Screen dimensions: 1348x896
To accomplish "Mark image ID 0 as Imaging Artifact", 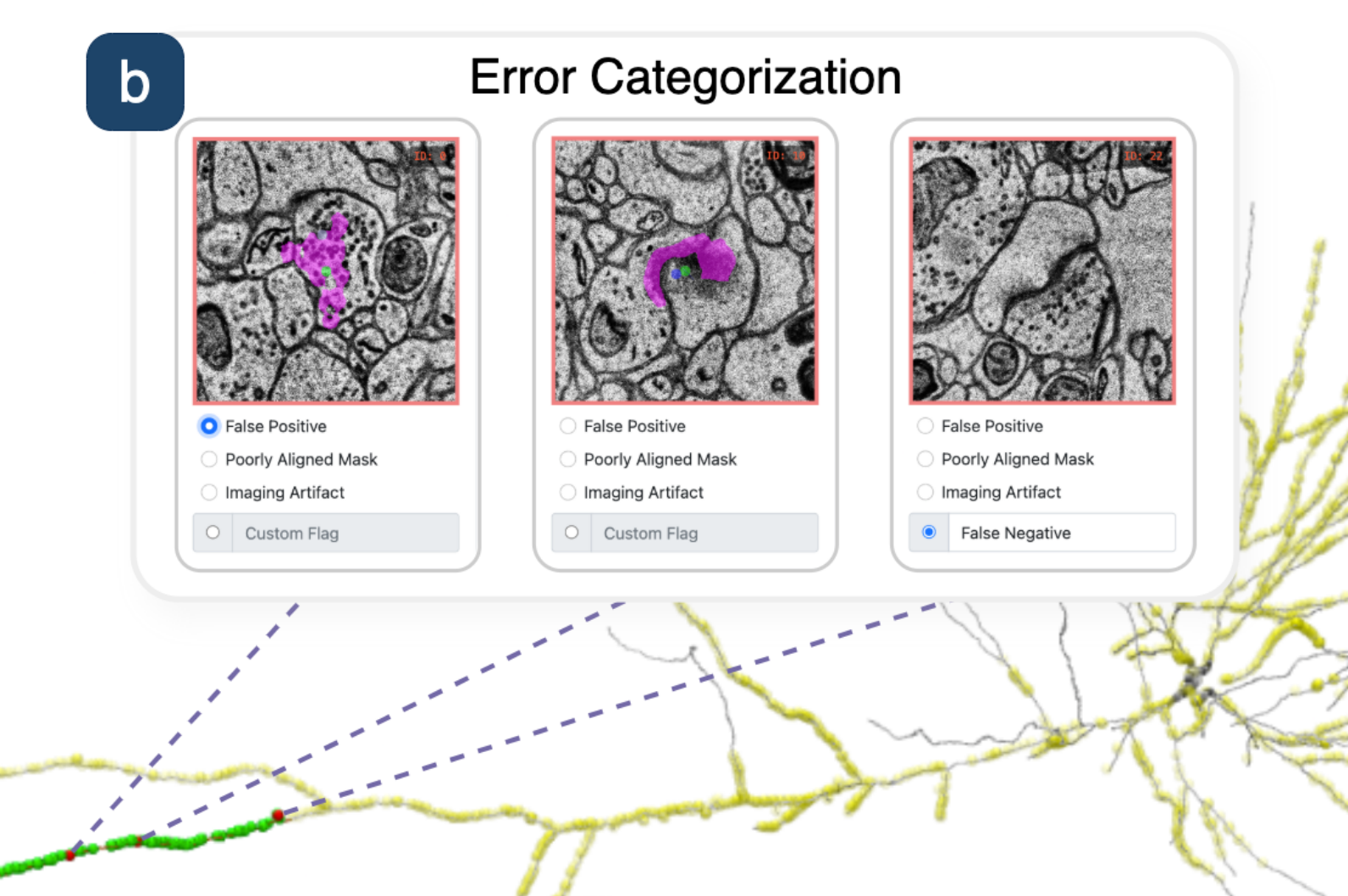I will [209, 492].
